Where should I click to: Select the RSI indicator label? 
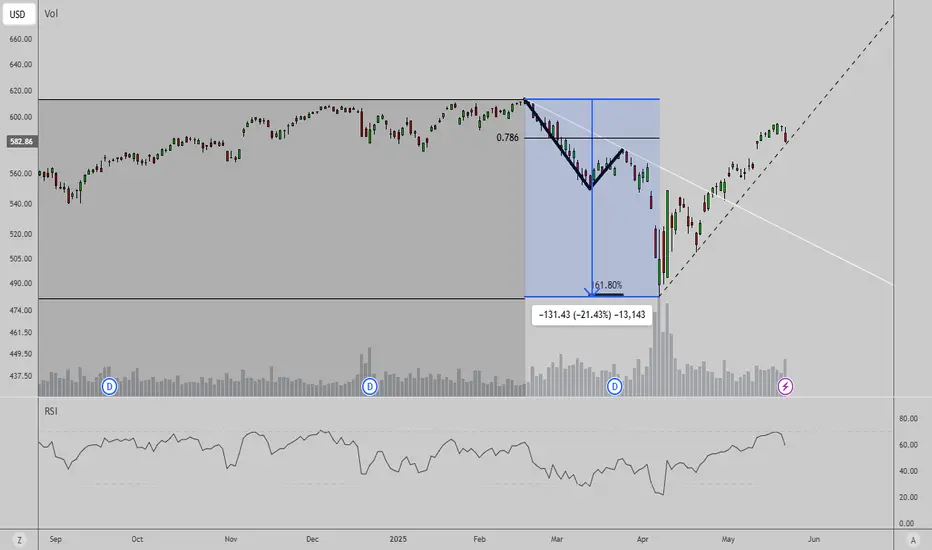pos(51,411)
